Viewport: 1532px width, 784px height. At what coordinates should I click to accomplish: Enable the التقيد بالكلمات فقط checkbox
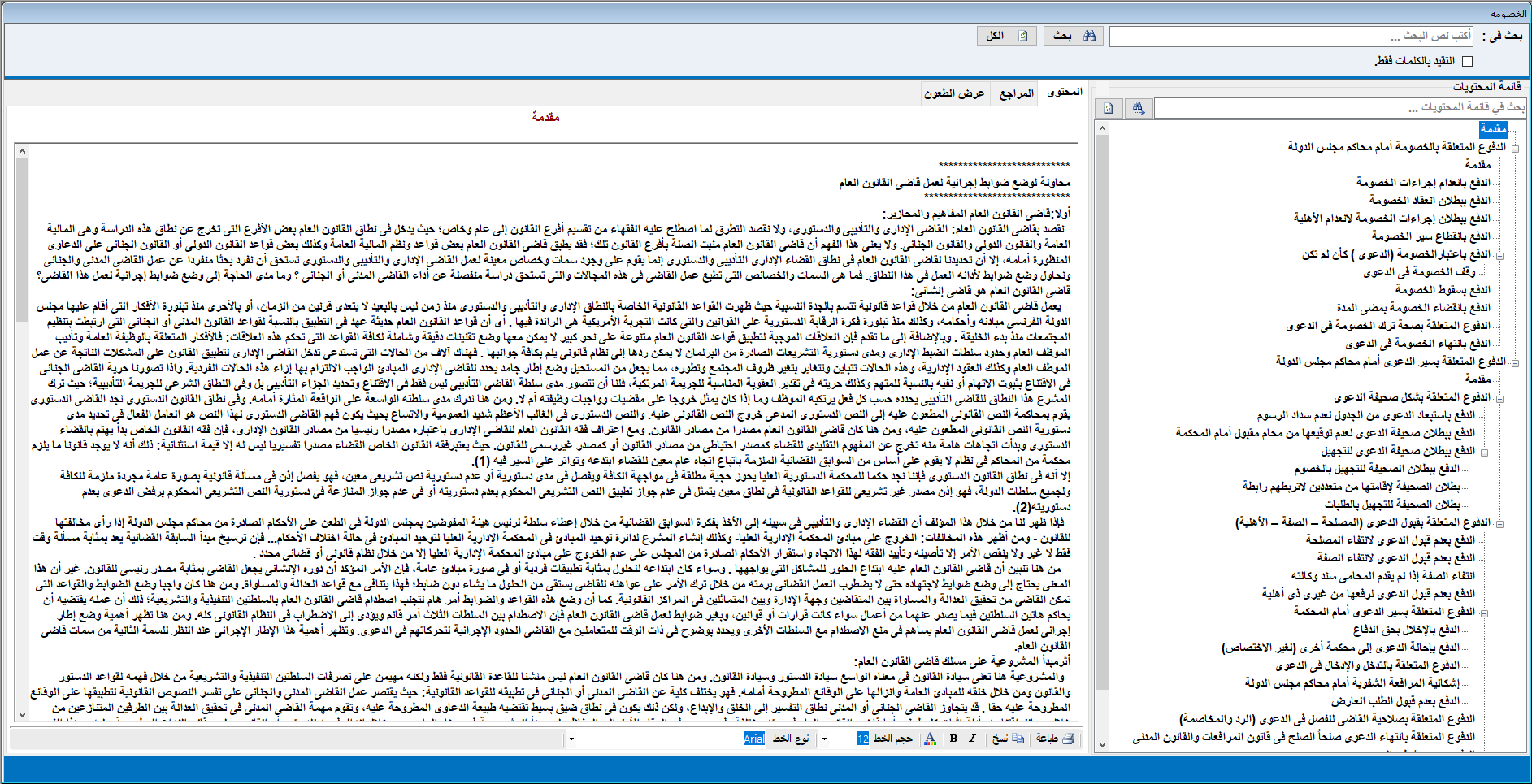tap(1467, 61)
